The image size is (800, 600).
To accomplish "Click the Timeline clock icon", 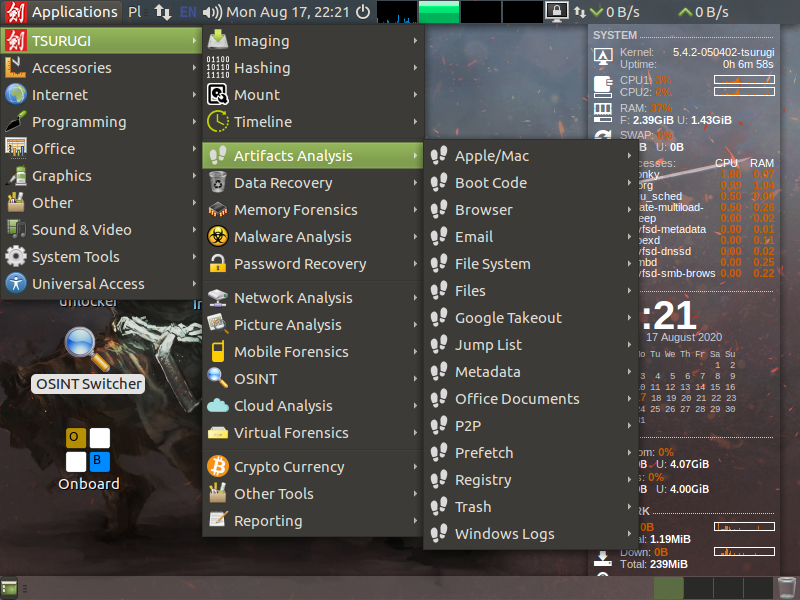I will pos(218,121).
